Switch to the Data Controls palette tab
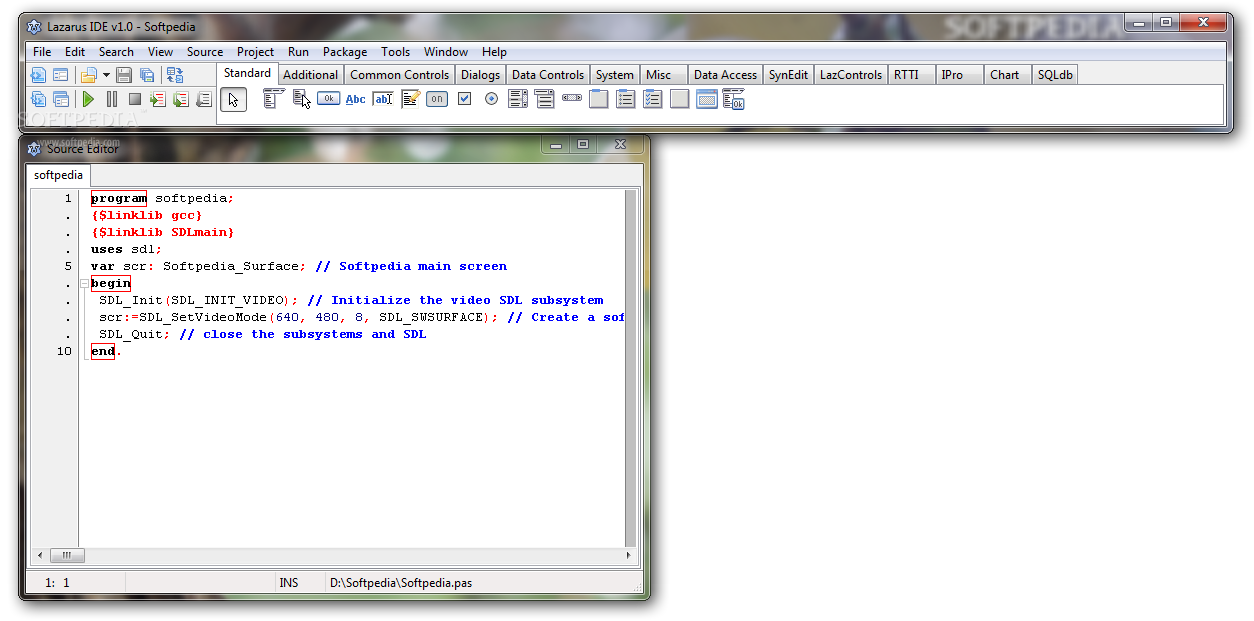This screenshot has height=621, width=1254. [548, 75]
